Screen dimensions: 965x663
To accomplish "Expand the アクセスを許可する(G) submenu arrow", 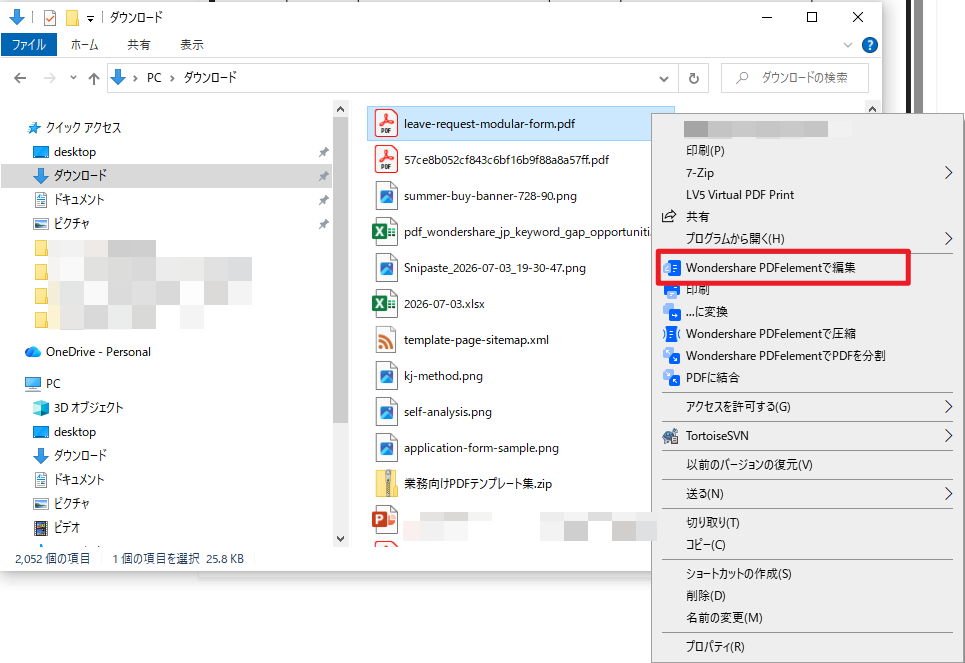I will pos(948,407).
